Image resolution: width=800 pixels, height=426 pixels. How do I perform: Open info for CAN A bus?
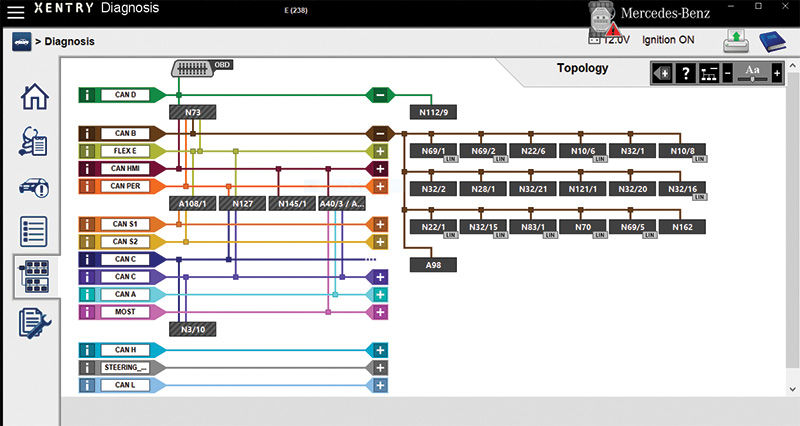click(x=87, y=294)
